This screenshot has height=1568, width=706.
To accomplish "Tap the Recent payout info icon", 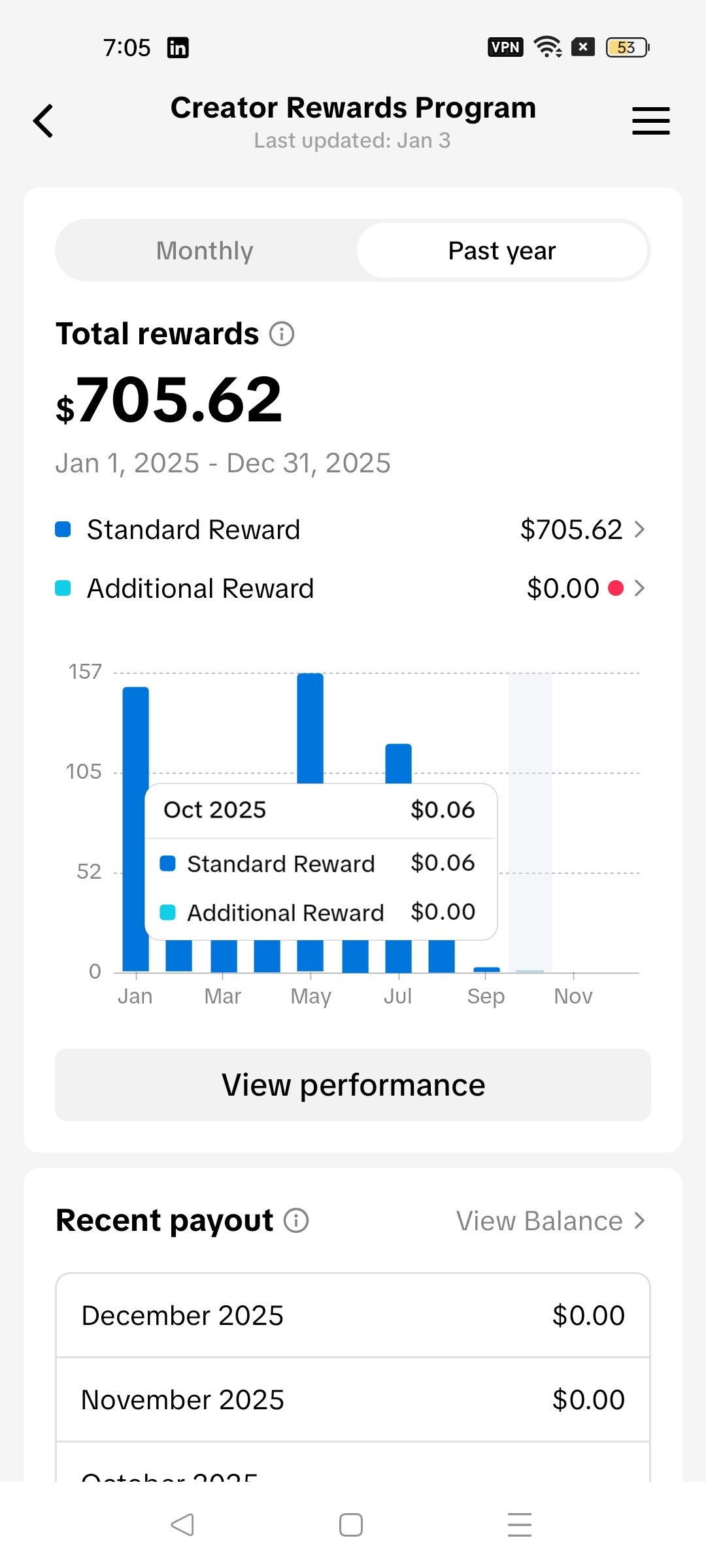I will coord(296,1220).
